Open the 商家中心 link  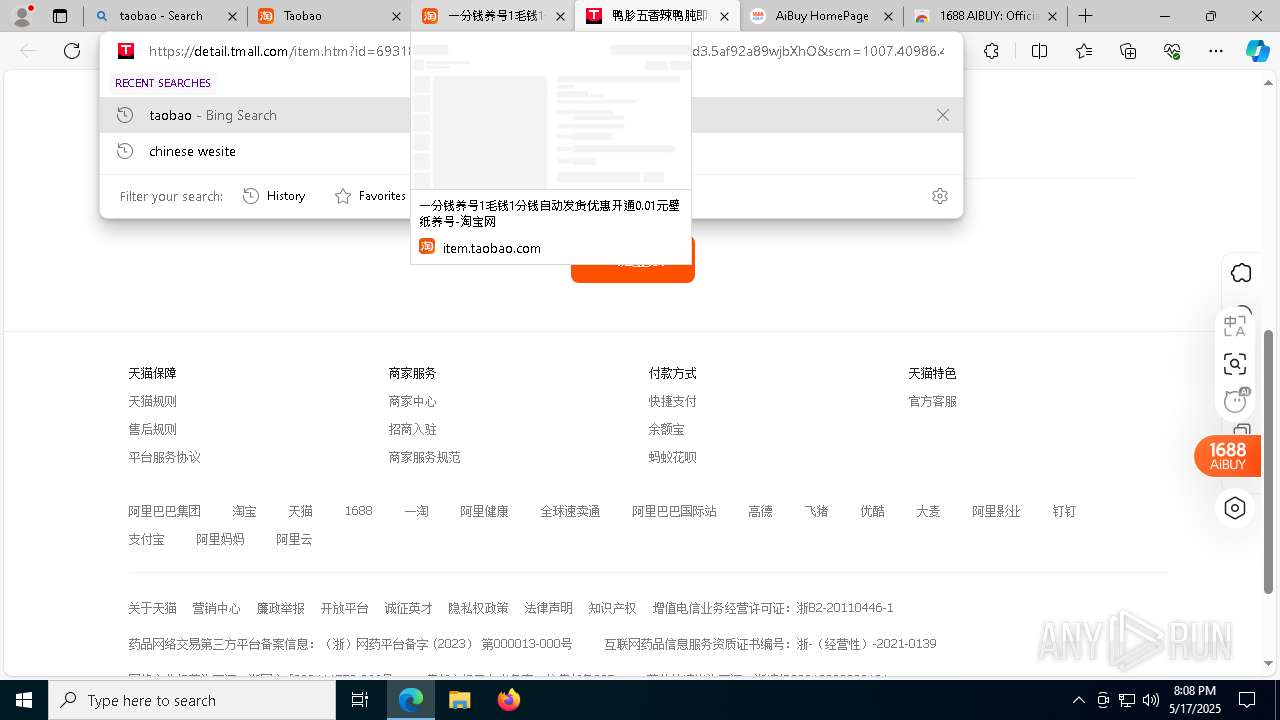412,401
